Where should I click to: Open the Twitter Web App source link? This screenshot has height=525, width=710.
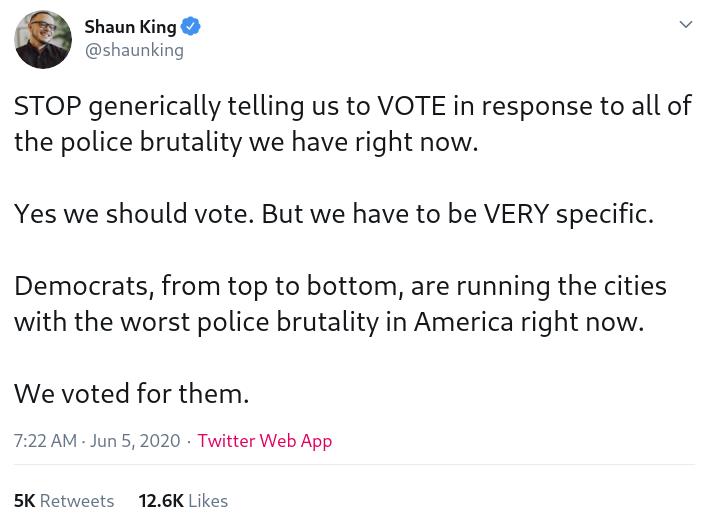point(264,441)
